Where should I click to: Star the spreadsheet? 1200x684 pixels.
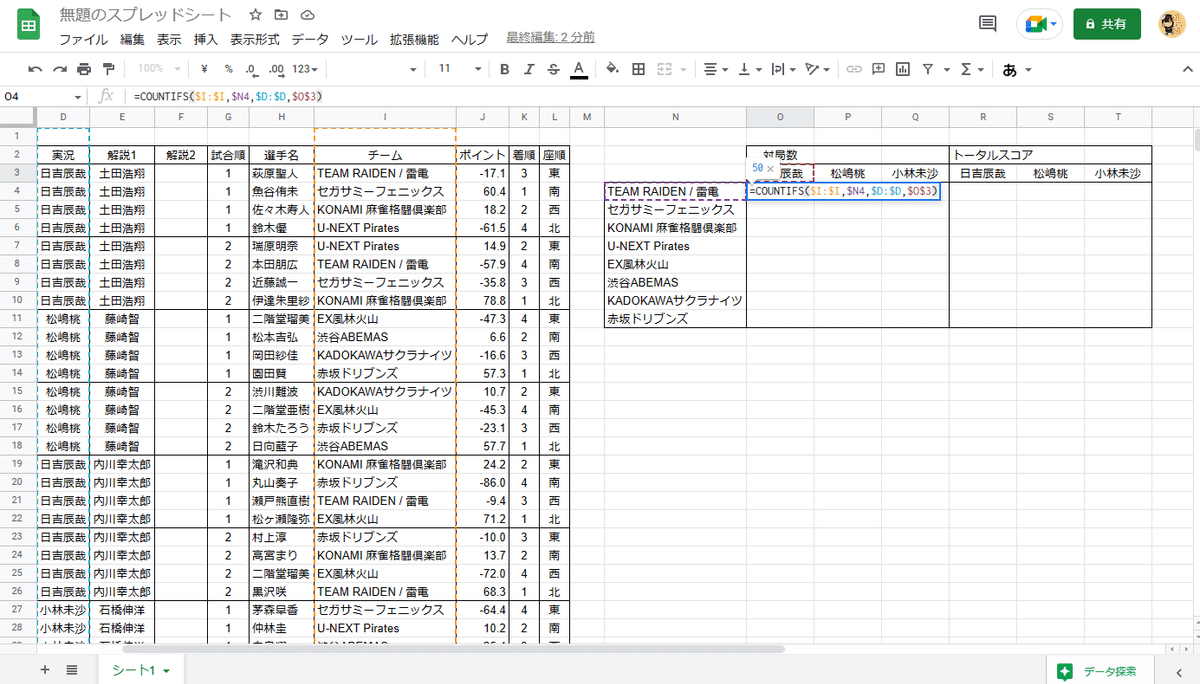[256, 16]
